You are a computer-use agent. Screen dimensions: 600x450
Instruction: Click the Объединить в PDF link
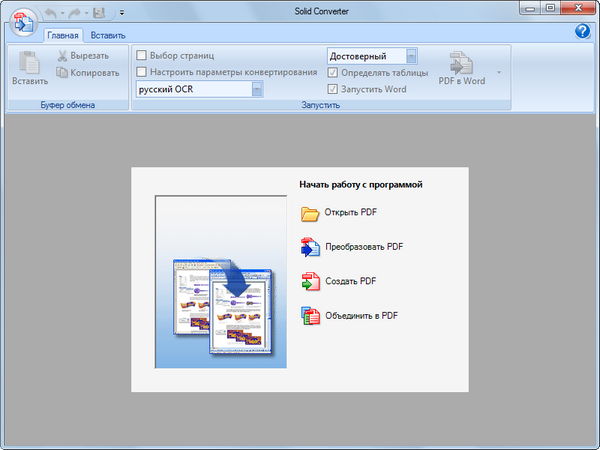point(361,315)
